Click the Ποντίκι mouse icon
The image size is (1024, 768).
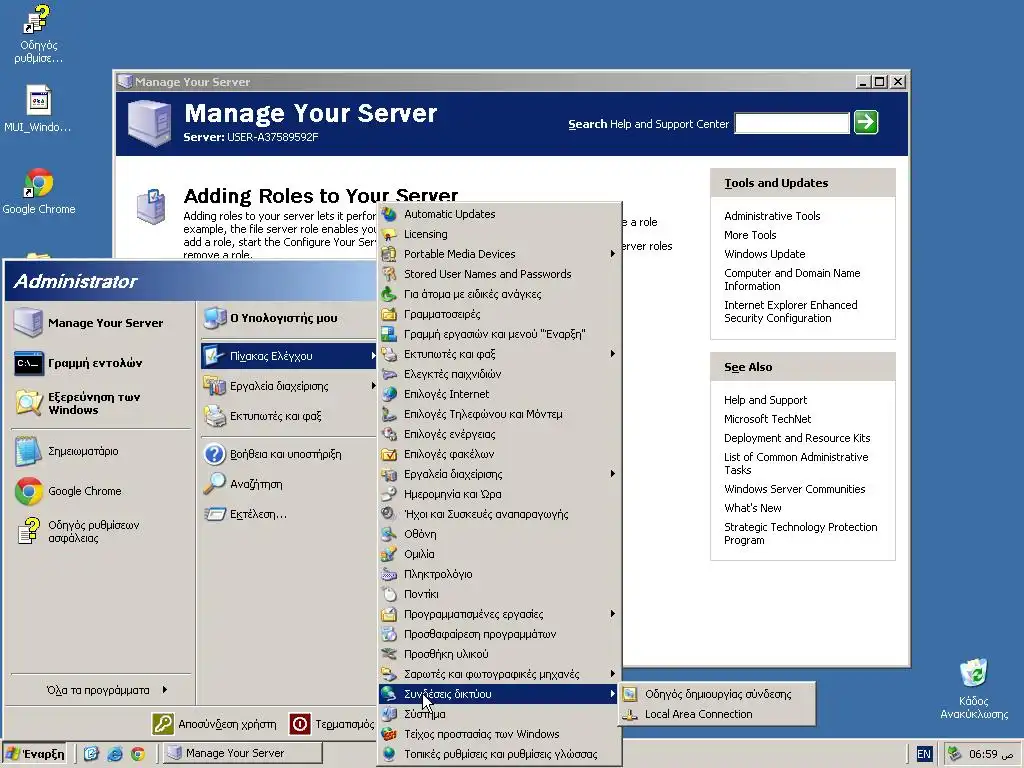tap(389, 594)
